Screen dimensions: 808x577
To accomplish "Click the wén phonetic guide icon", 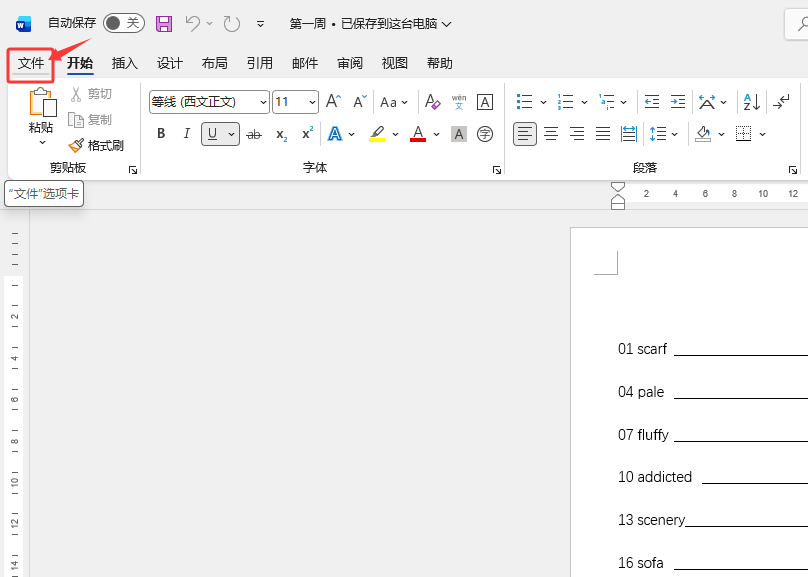I will tap(459, 102).
